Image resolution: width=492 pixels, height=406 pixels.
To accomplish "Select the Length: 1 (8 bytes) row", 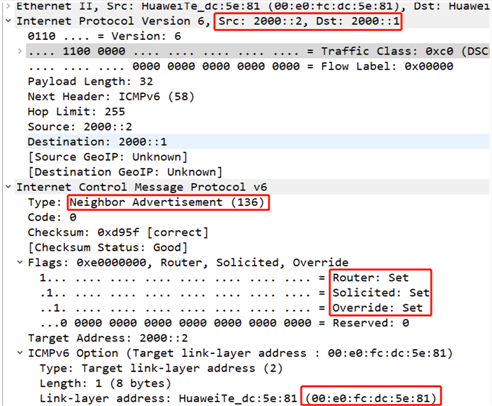I will coord(105,383).
